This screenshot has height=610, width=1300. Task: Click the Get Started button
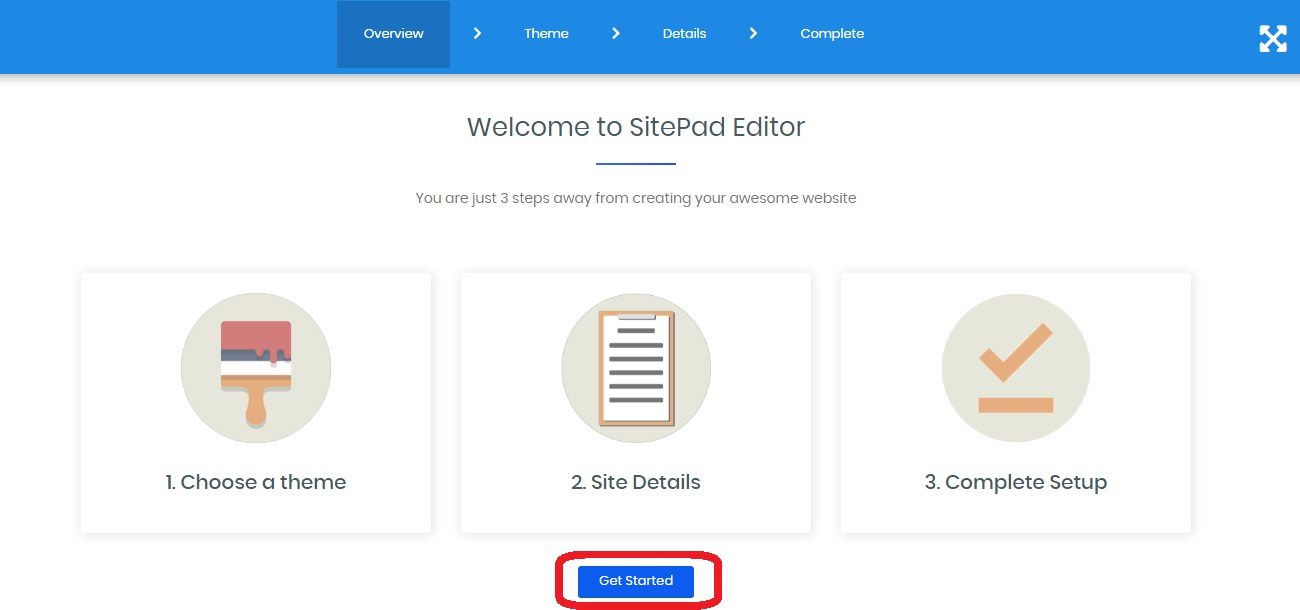(x=636, y=581)
